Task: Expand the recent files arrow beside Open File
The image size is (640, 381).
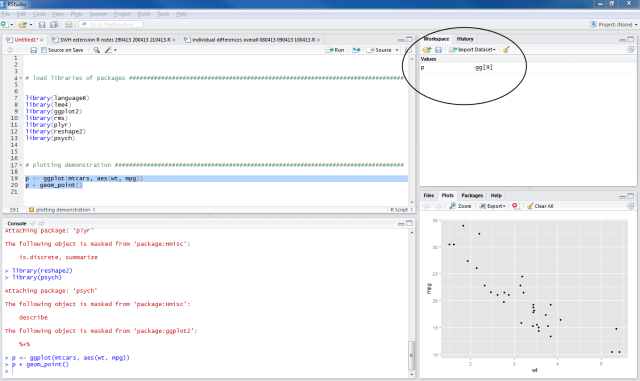Action: (x=31, y=25)
